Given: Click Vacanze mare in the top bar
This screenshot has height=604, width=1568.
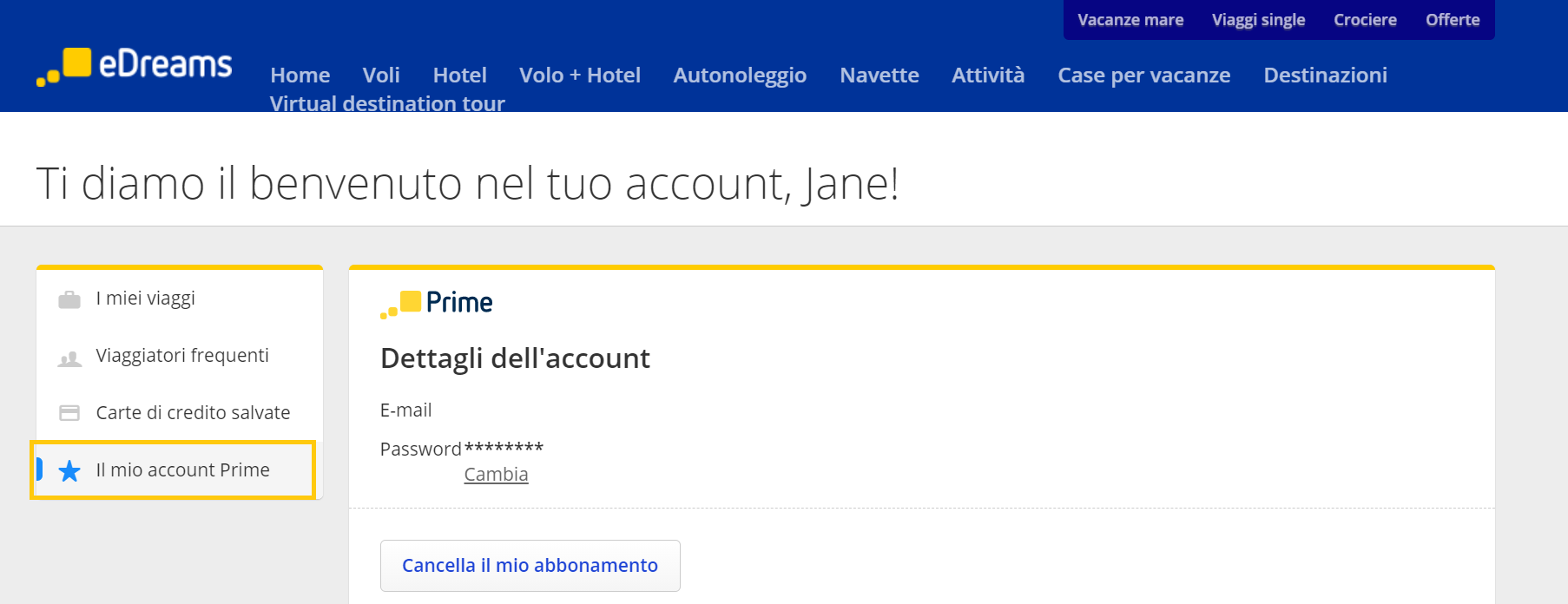Looking at the screenshot, I should tap(1129, 19).
